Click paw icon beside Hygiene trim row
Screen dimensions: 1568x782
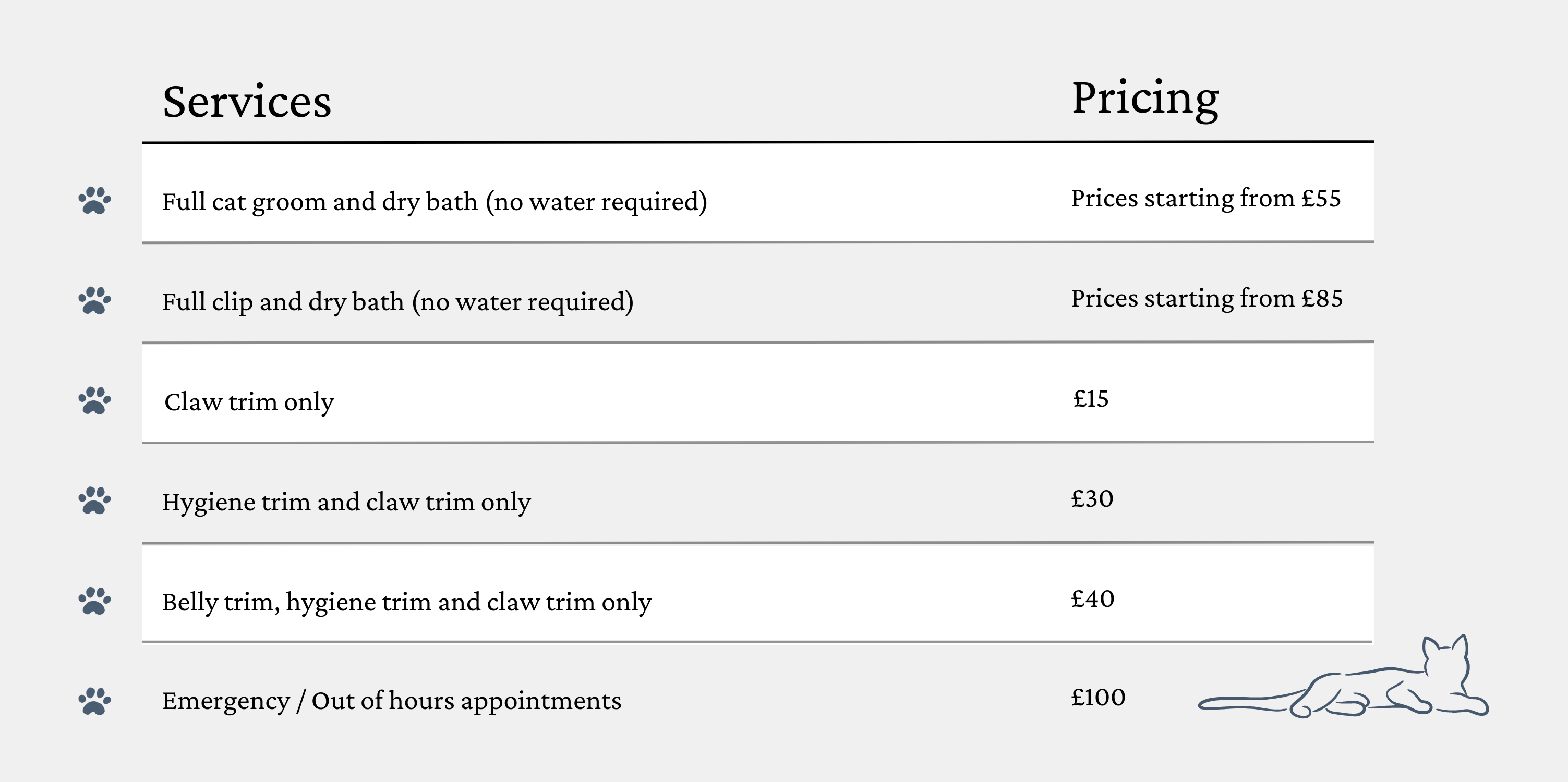coord(94,500)
